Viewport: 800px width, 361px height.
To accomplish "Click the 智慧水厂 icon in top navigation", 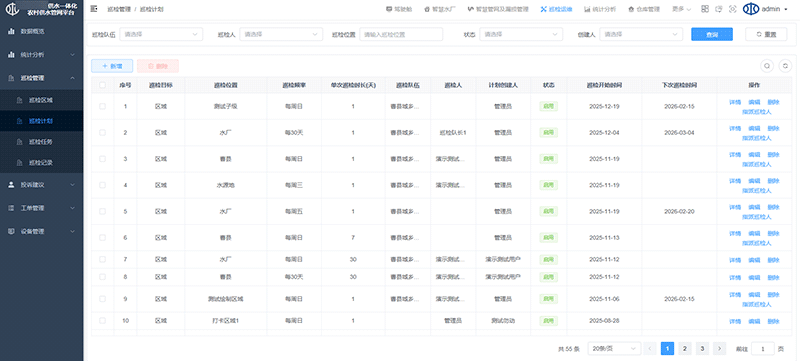I will coord(427,9).
